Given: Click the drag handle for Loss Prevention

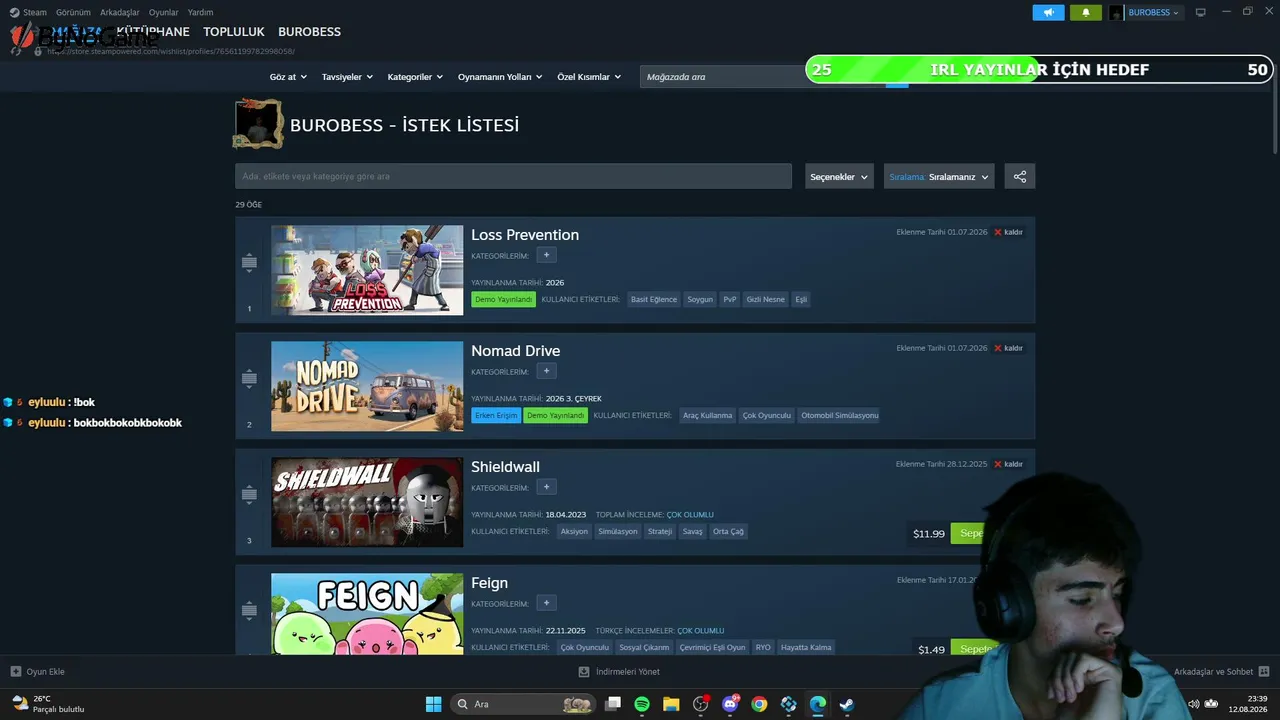Looking at the screenshot, I should pyautogui.click(x=249, y=262).
